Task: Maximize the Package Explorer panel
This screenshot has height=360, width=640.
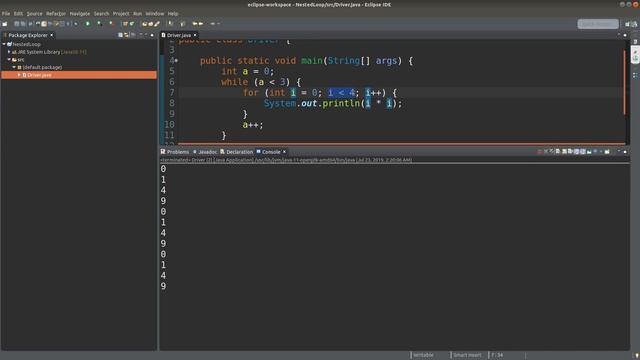Action: tap(152, 35)
